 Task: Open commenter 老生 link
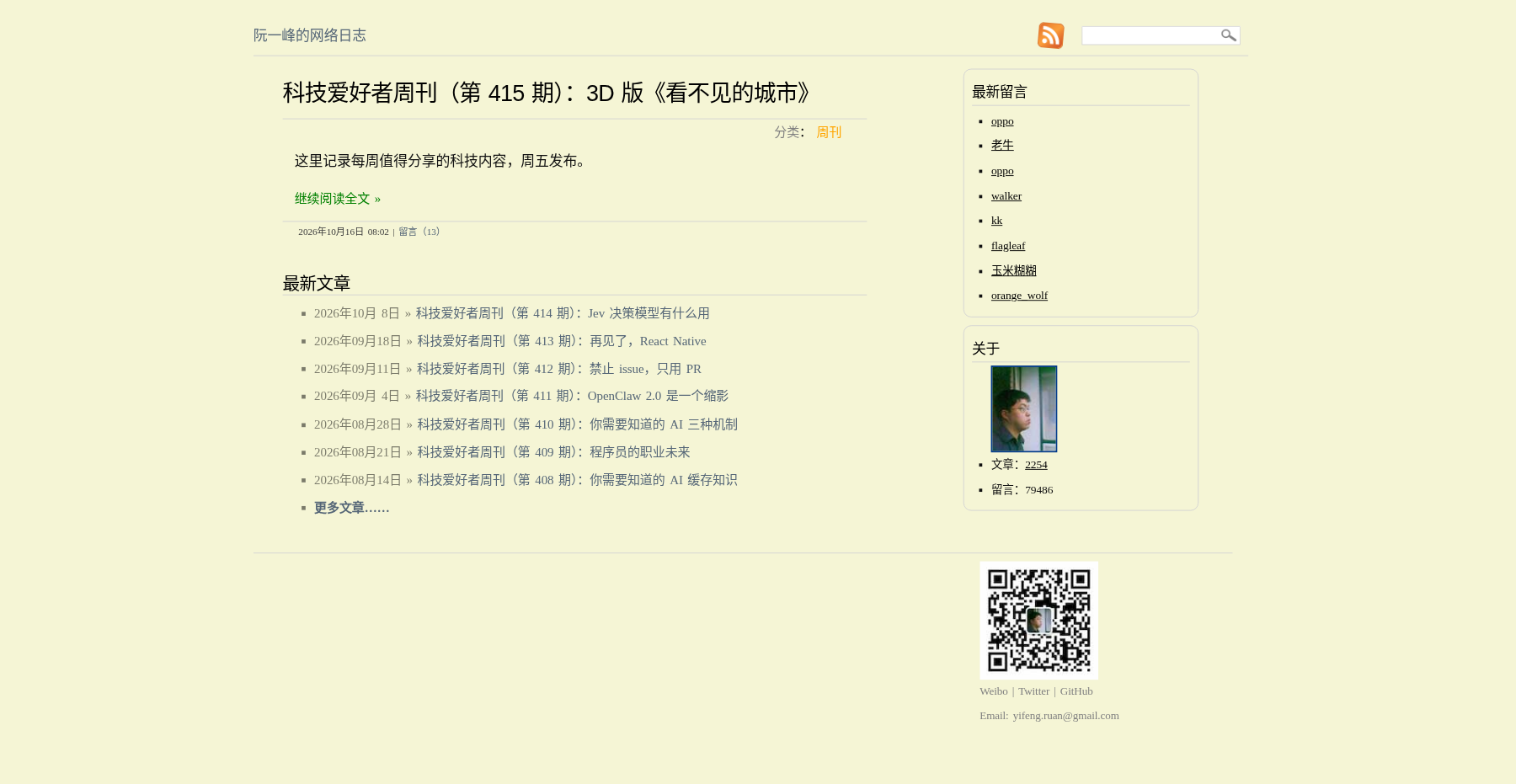pyautogui.click(x=1002, y=146)
